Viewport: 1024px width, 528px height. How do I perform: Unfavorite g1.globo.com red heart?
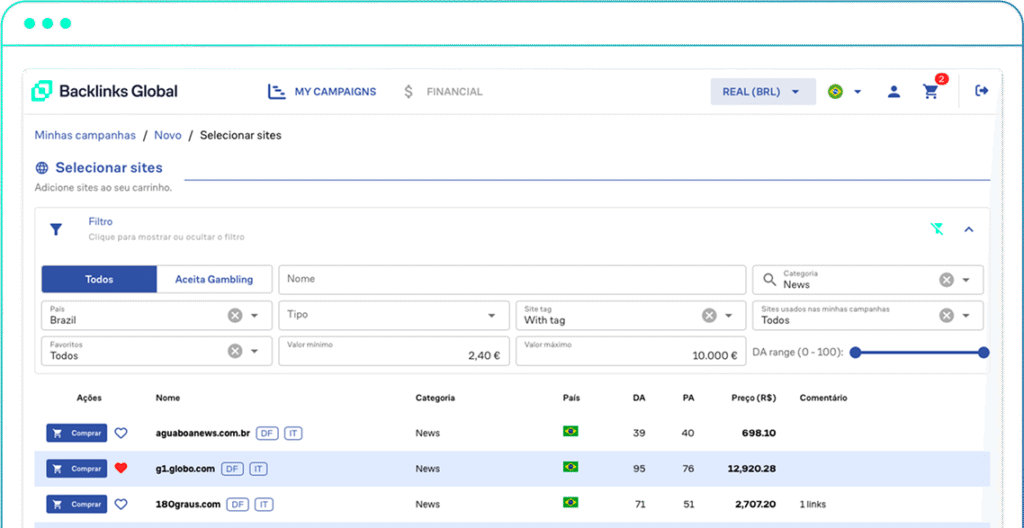(121, 468)
